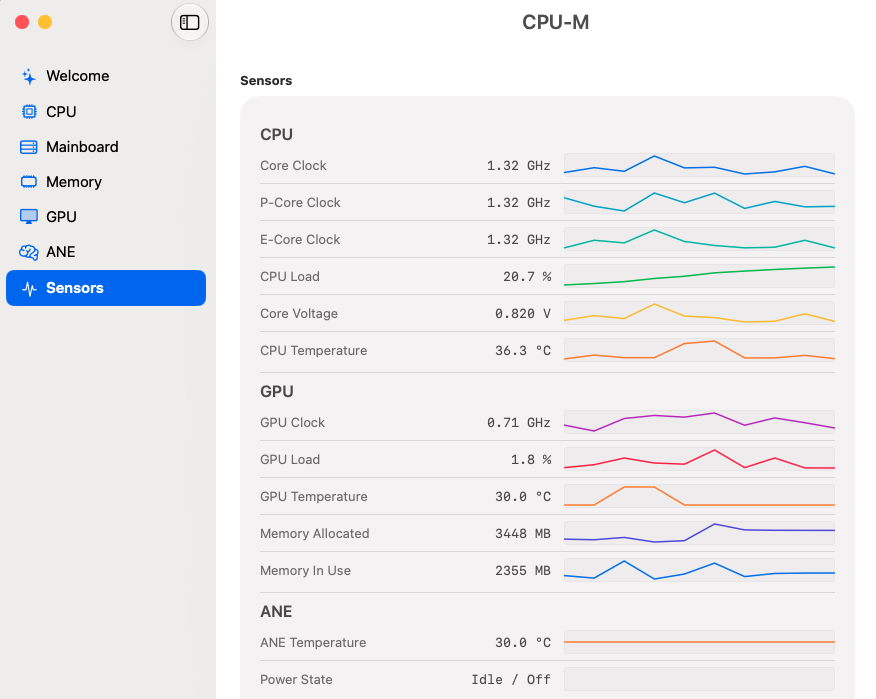The width and height of the screenshot is (876, 699).
Task: Minimize window with yellow button
Action: tap(45, 22)
